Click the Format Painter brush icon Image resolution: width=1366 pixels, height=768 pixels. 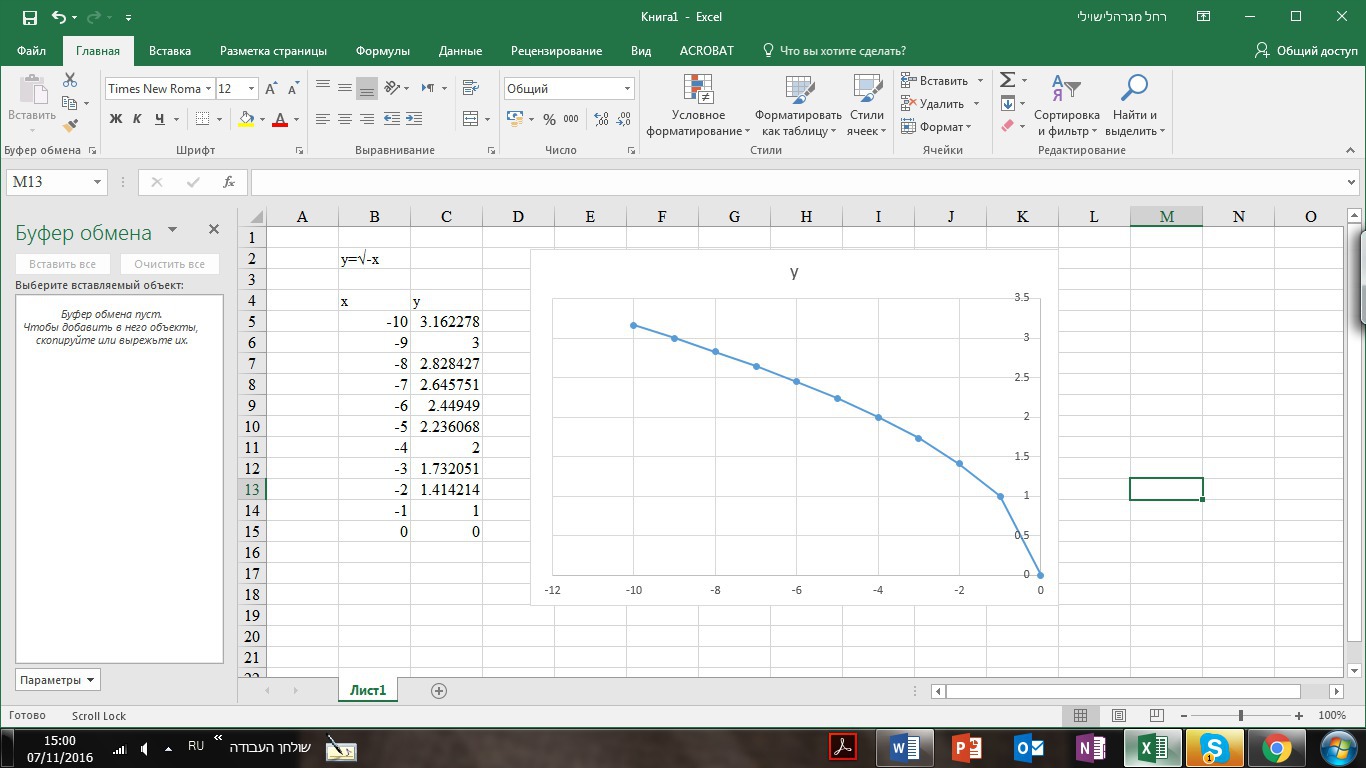click(70, 126)
